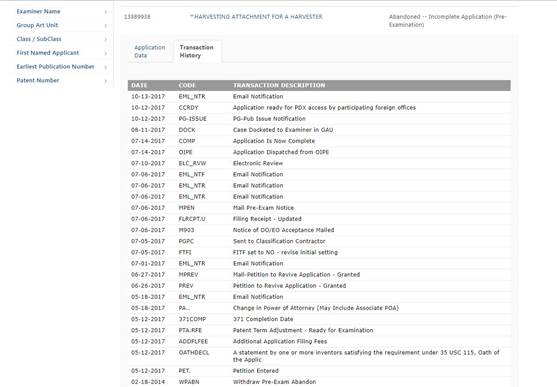Select the 08-11-2017 date cell
Image resolution: width=557 pixels, height=387 pixels.
[148, 130]
